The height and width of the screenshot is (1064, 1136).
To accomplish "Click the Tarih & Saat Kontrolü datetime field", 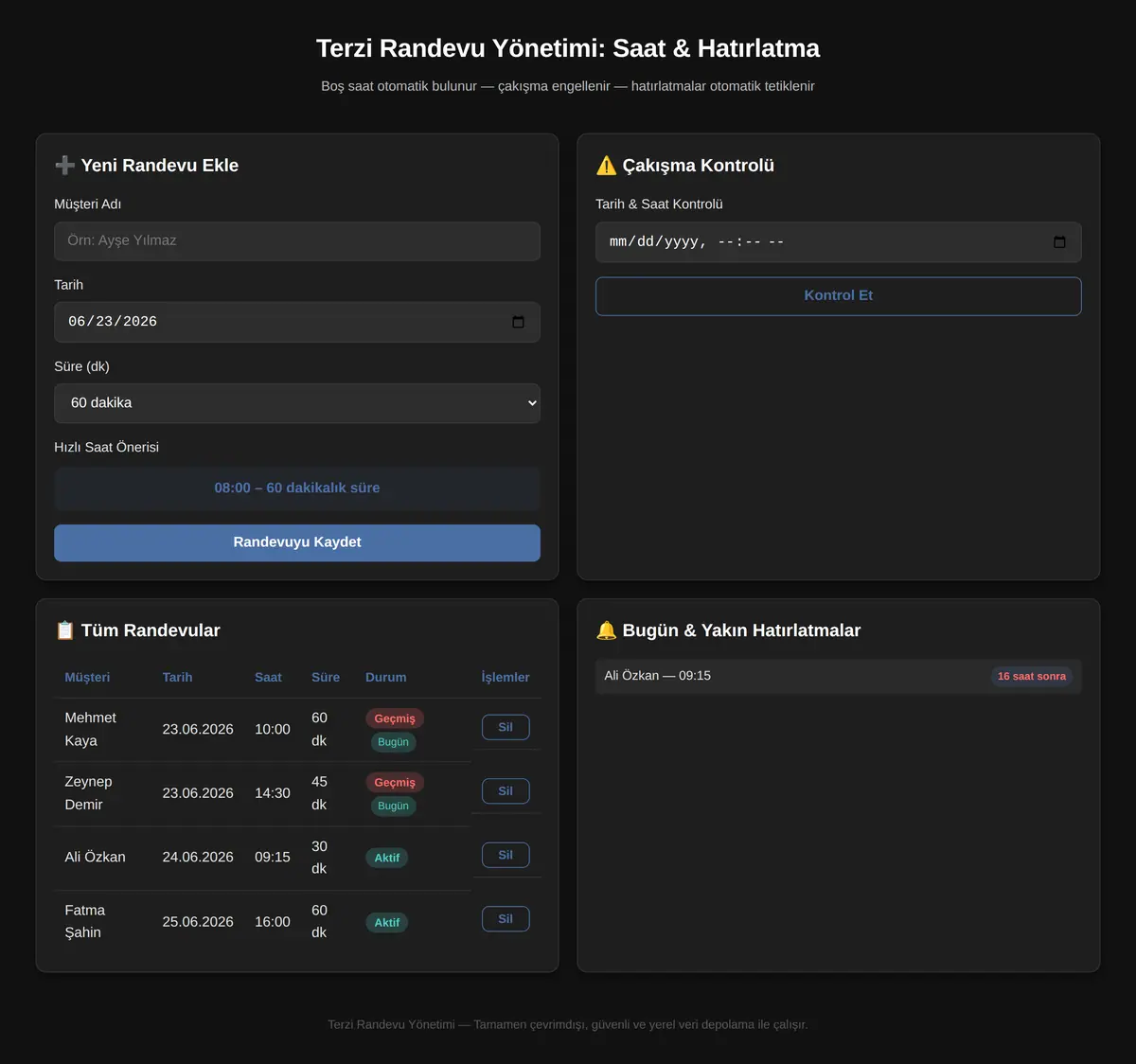I will tap(838, 242).
